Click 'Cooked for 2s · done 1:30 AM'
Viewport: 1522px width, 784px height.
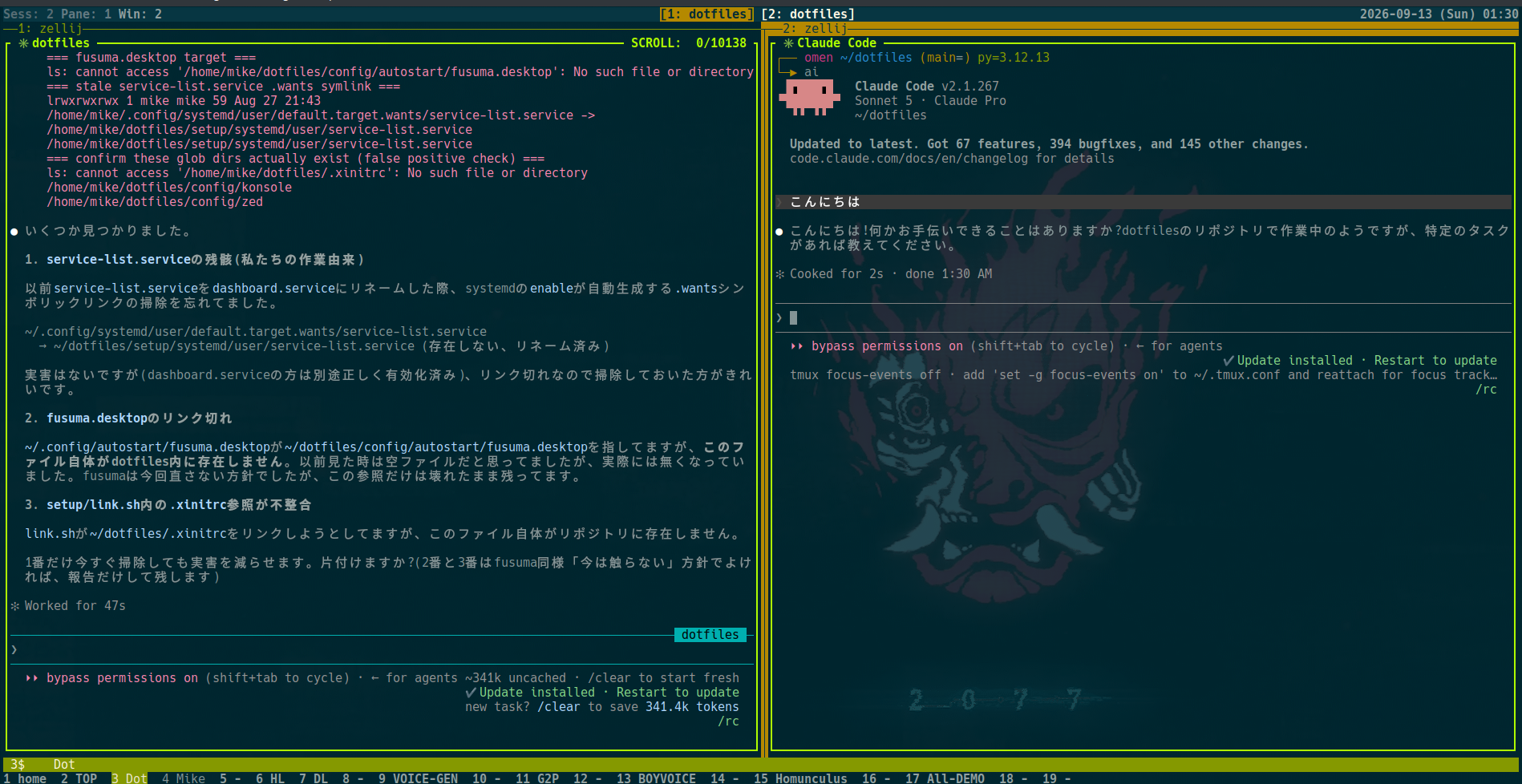pos(891,274)
